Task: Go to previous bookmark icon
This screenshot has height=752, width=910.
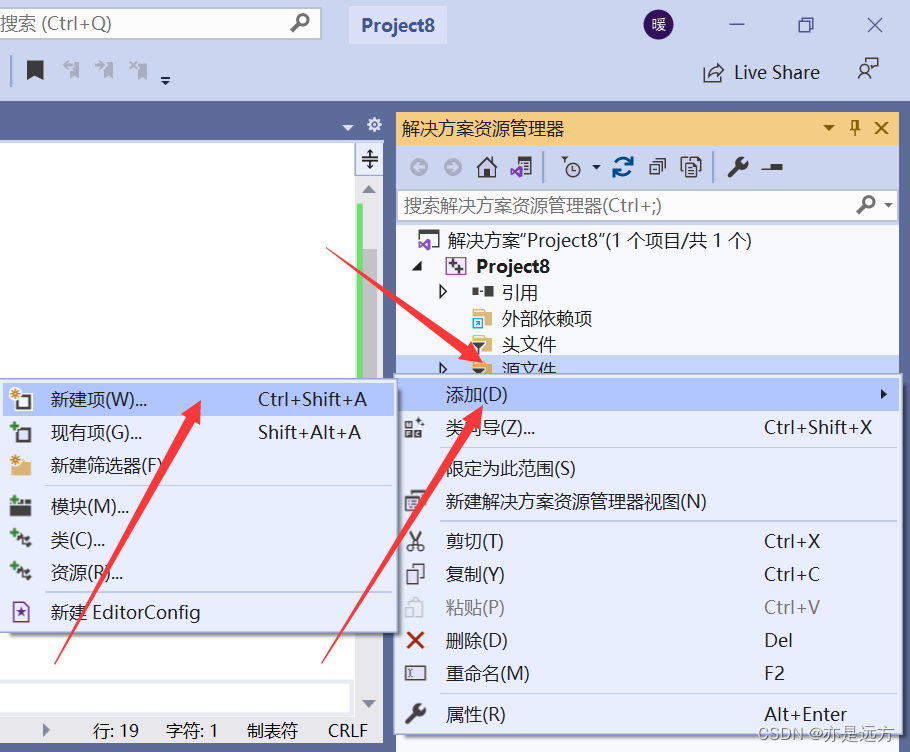Action: click(x=71, y=70)
